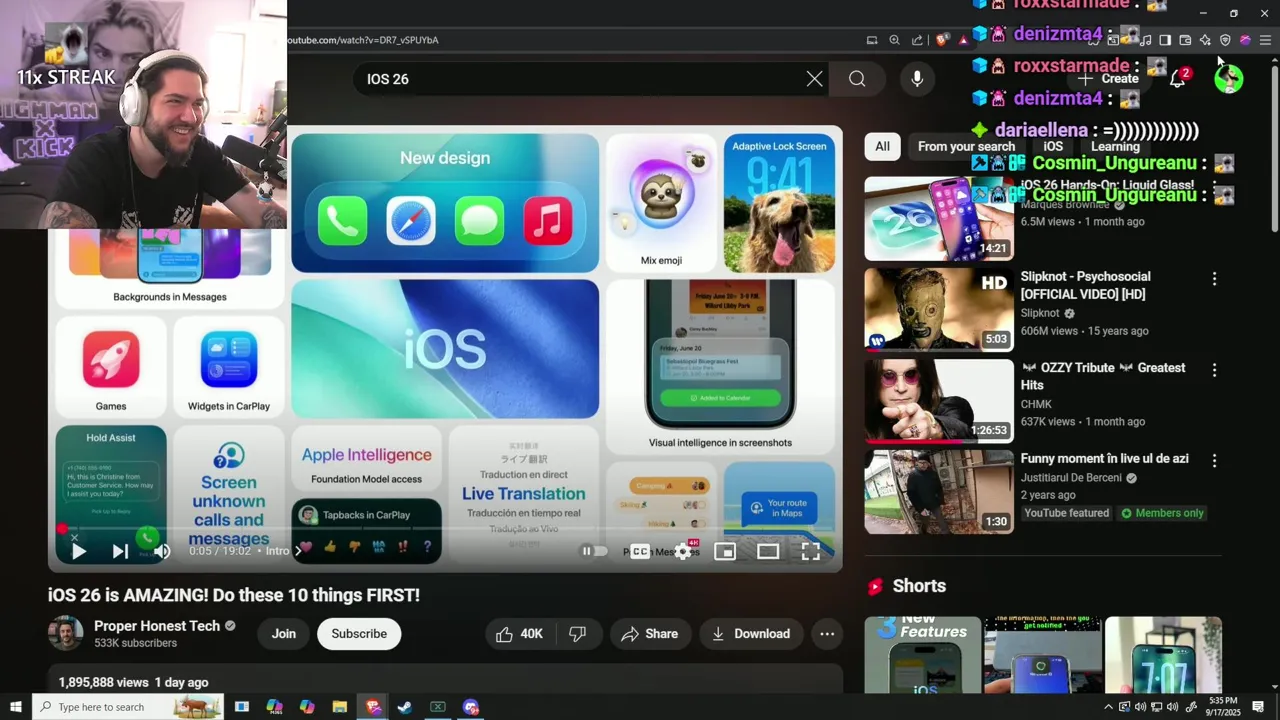Click the browser zoom magnifier icon

coord(895,40)
